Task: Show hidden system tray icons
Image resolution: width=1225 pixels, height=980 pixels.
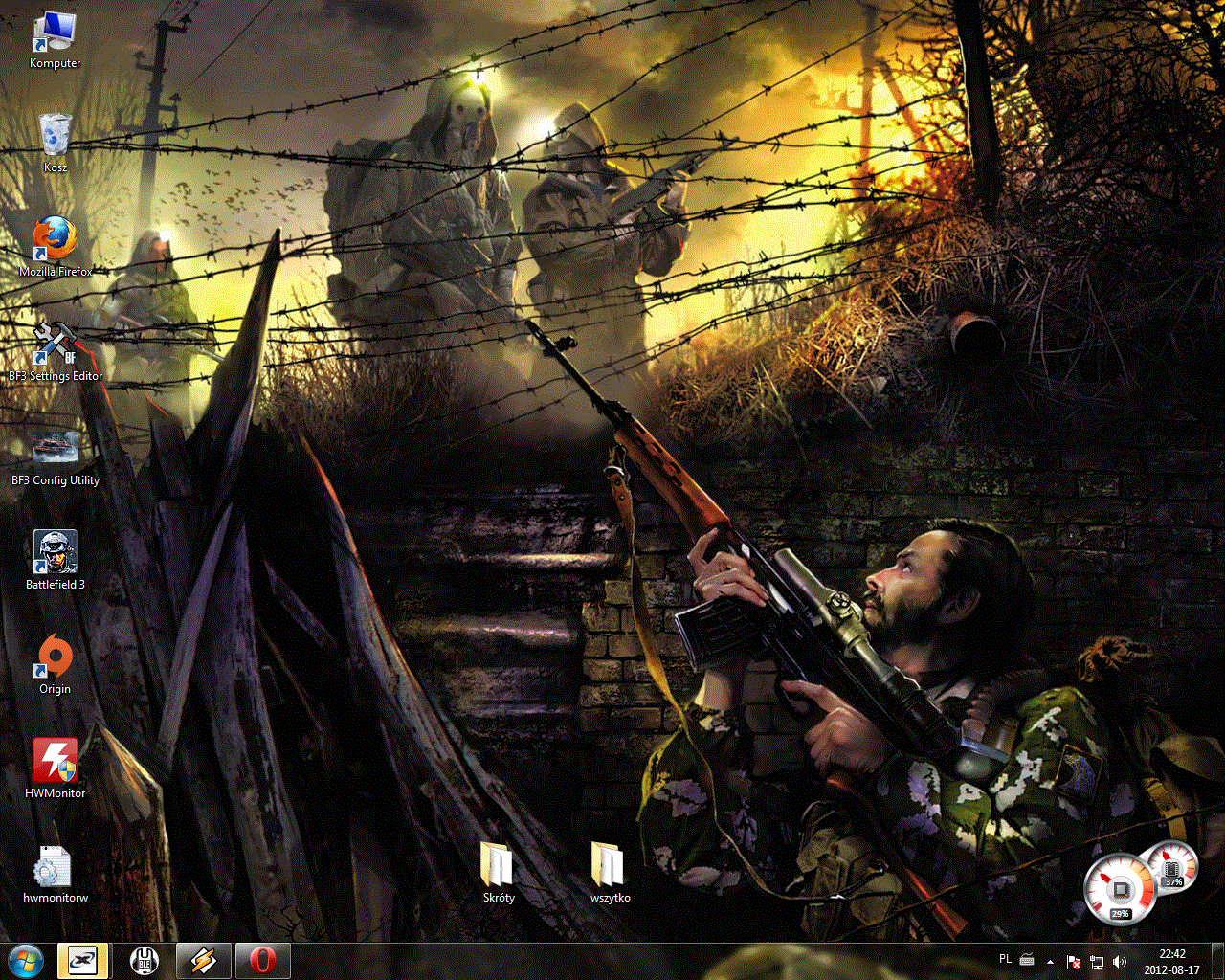Action: pyautogui.click(x=1051, y=961)
